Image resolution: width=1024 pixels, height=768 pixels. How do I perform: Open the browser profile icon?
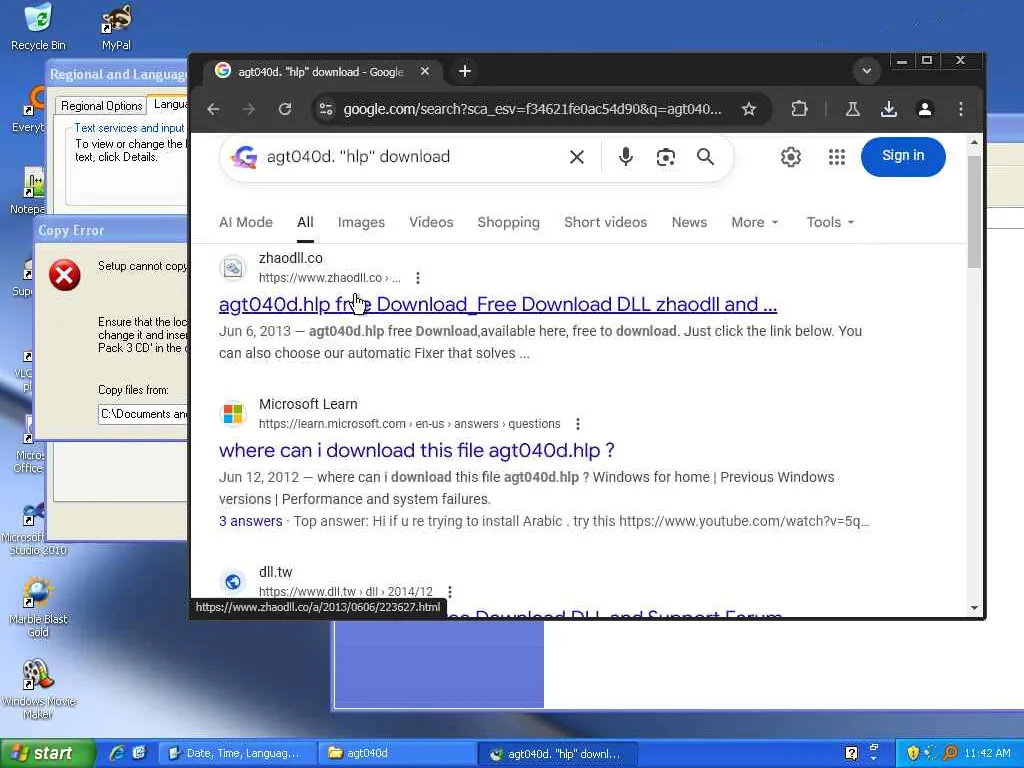click(x=925, y=109)
